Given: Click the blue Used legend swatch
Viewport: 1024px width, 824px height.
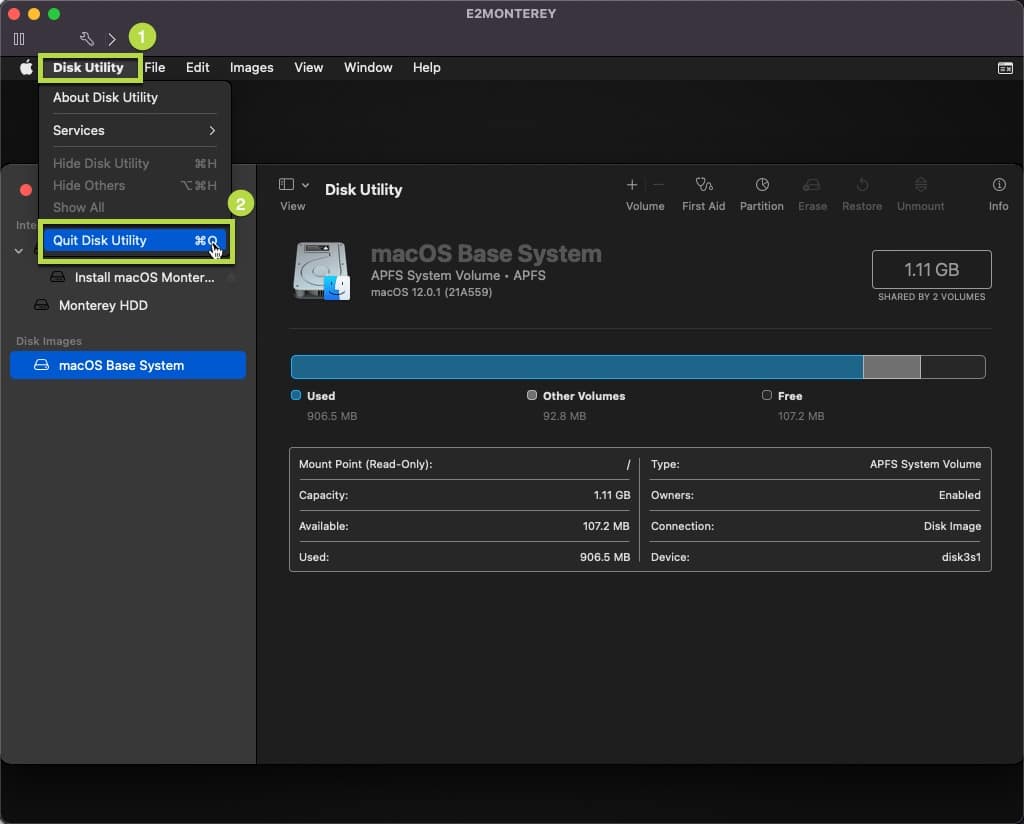Looking at the screenshot, I should pos(296,395).
